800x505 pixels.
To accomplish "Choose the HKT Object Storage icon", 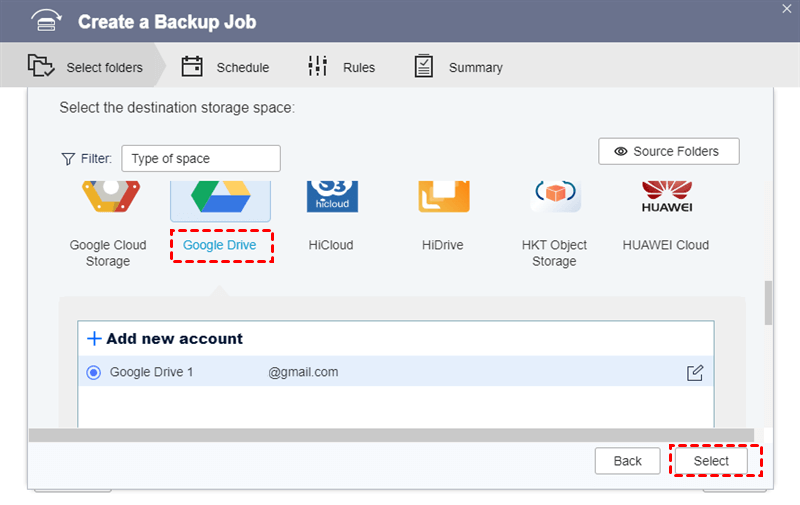I will tap(554, 197).
